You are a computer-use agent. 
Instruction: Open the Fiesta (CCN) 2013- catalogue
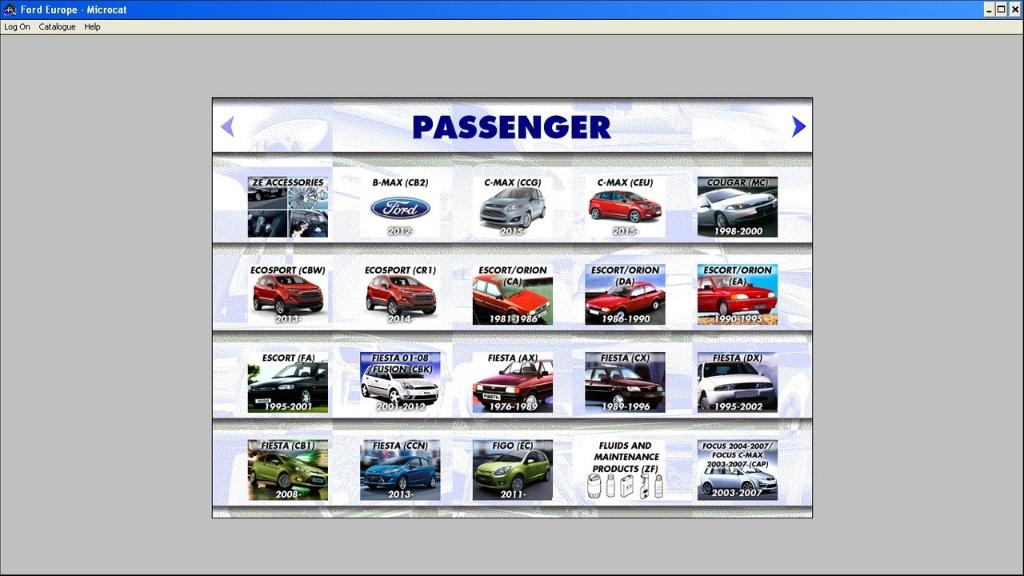click(400, 470)
